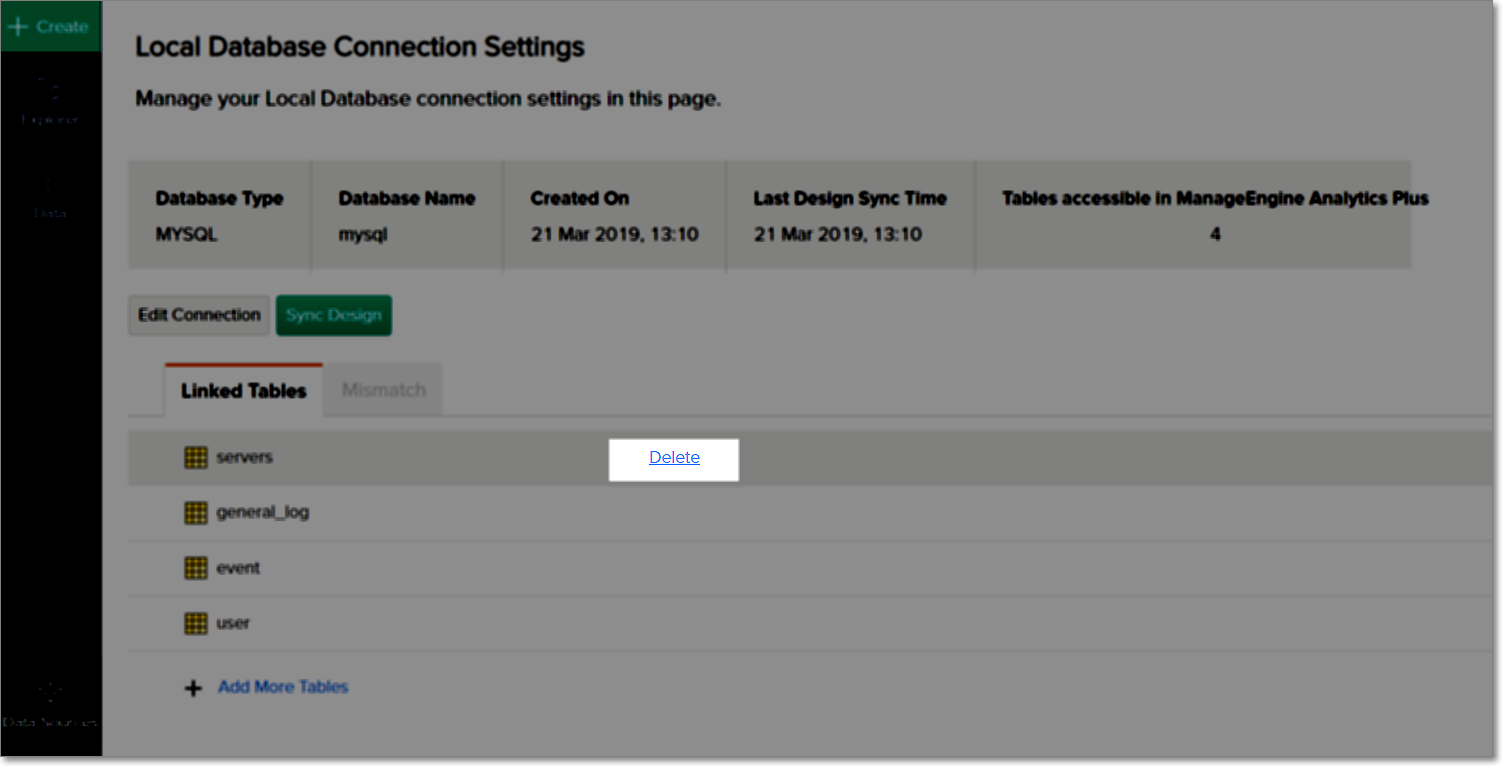Image resolution: width=1502 pixels, height=766 pixels.
Task: Click the servers table icon
Action: tap(196, 458)
